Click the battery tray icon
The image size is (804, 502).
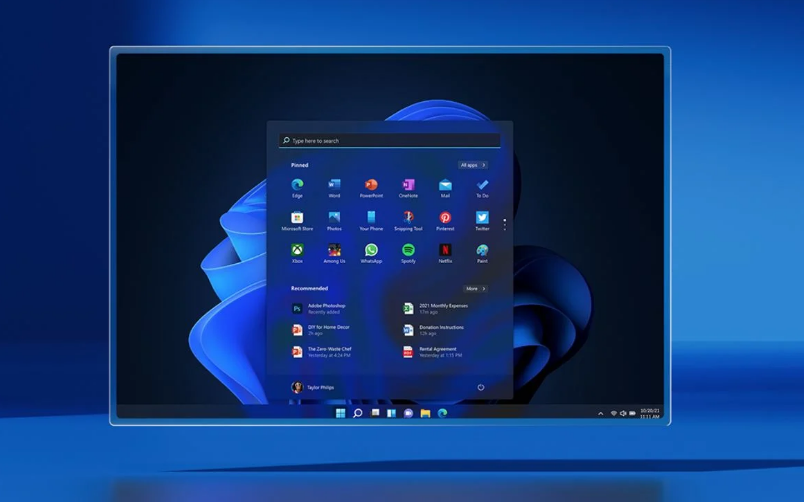(x=632, y=413)
